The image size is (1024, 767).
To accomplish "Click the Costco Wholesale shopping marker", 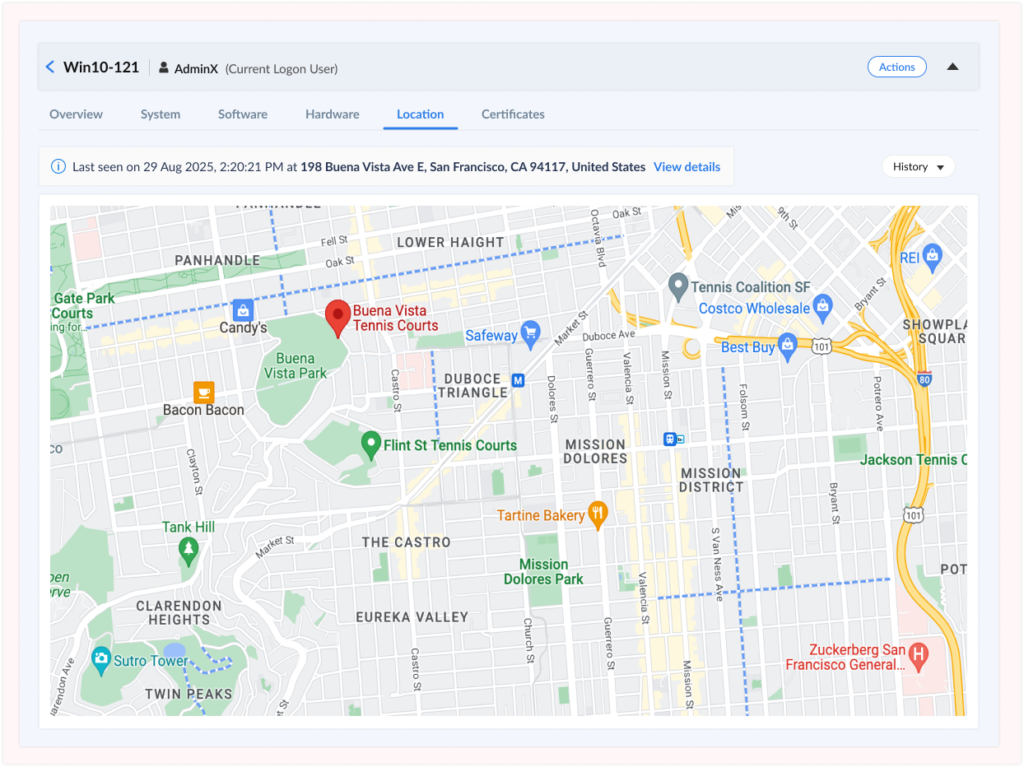I will tap(823, 308).
